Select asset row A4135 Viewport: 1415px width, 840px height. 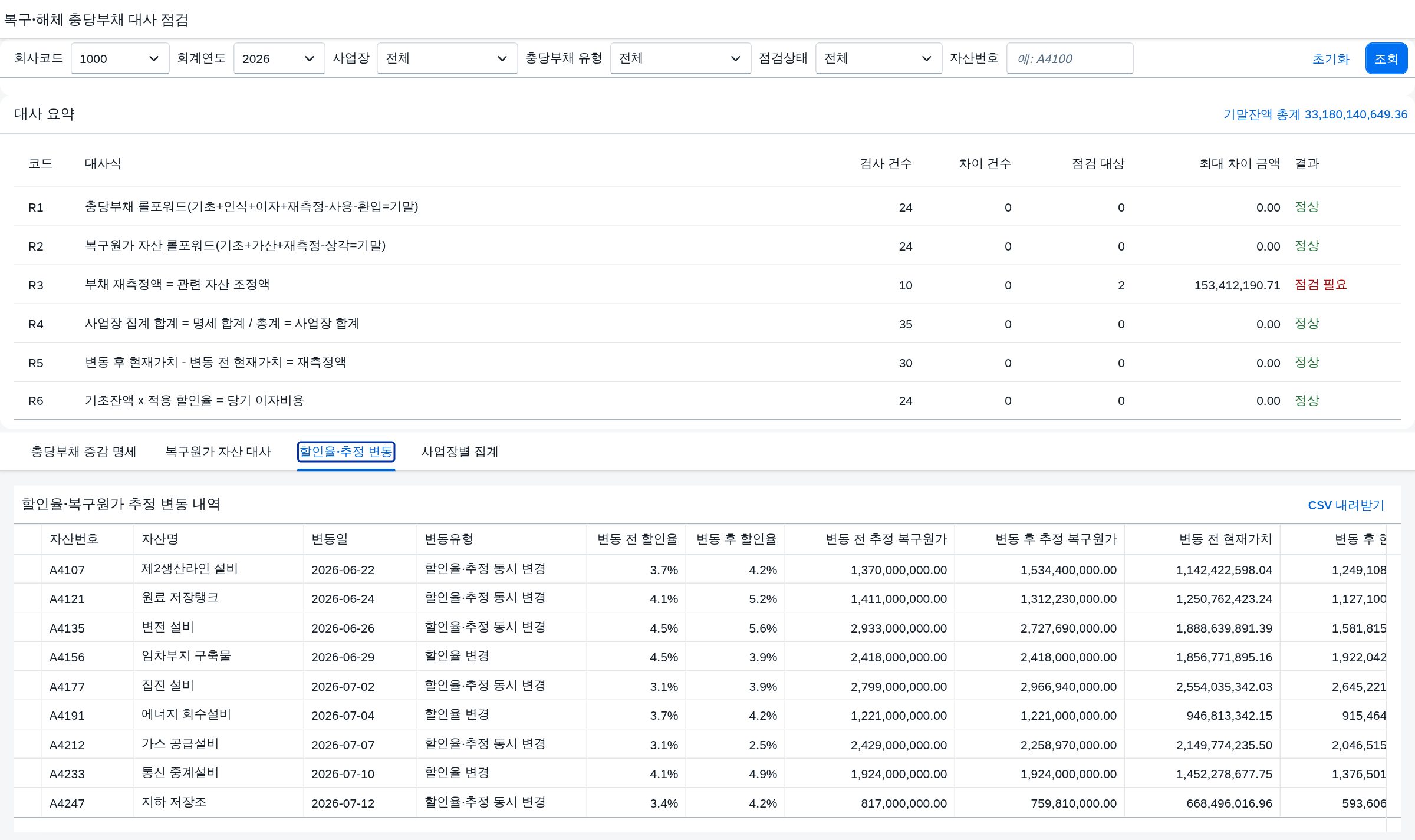point(700,628)
